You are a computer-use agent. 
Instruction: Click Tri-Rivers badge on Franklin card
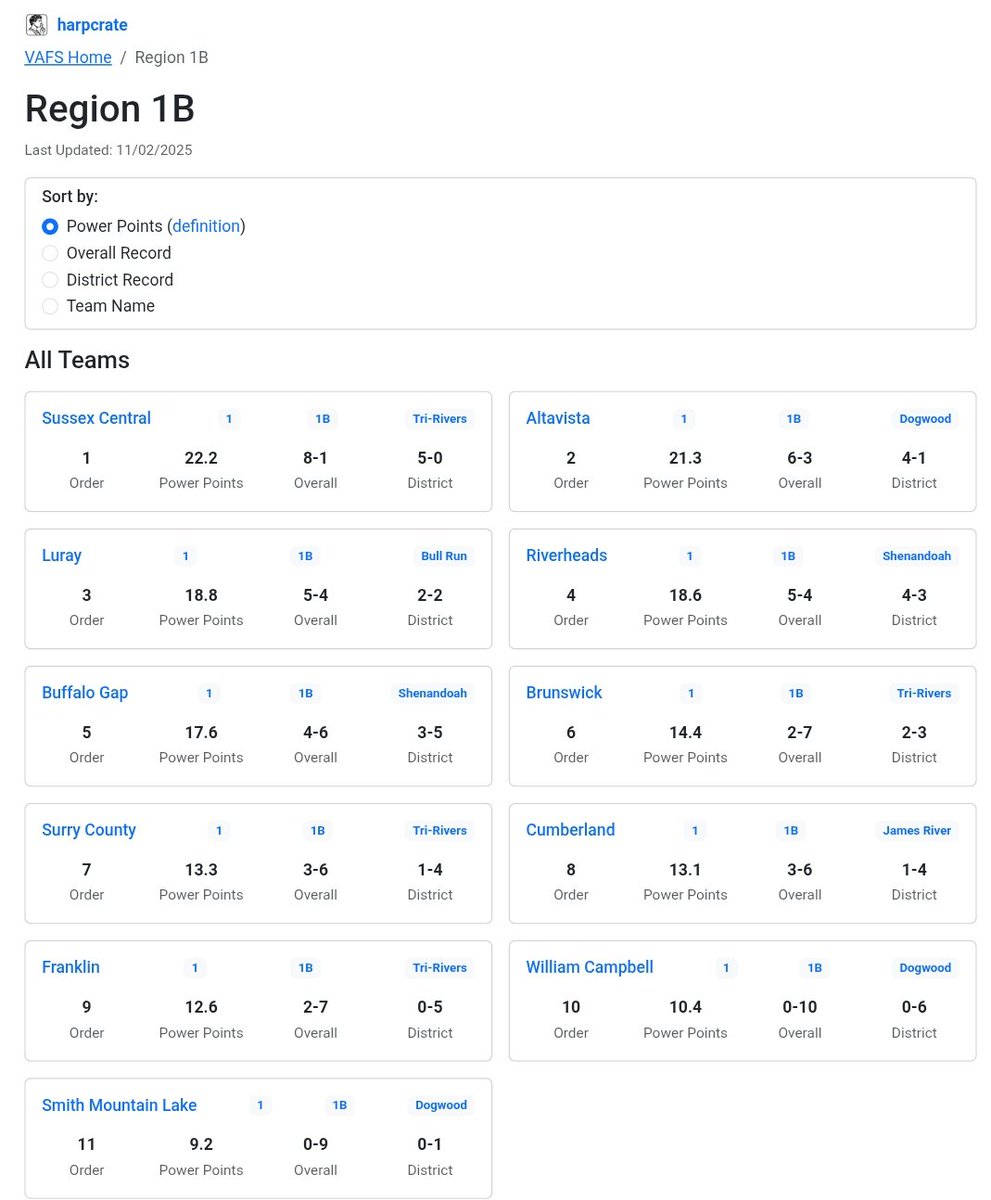[x=440, y=968]
